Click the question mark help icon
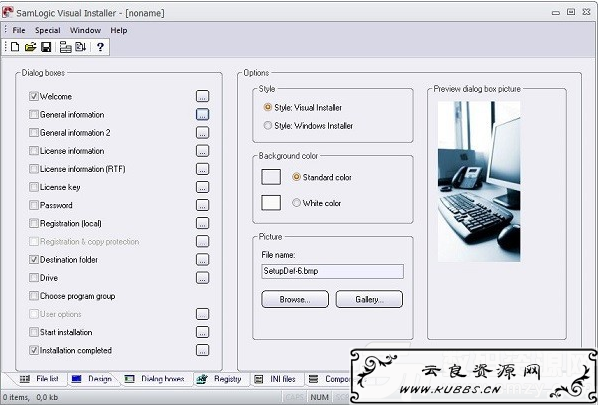 (x=100, y=47)
